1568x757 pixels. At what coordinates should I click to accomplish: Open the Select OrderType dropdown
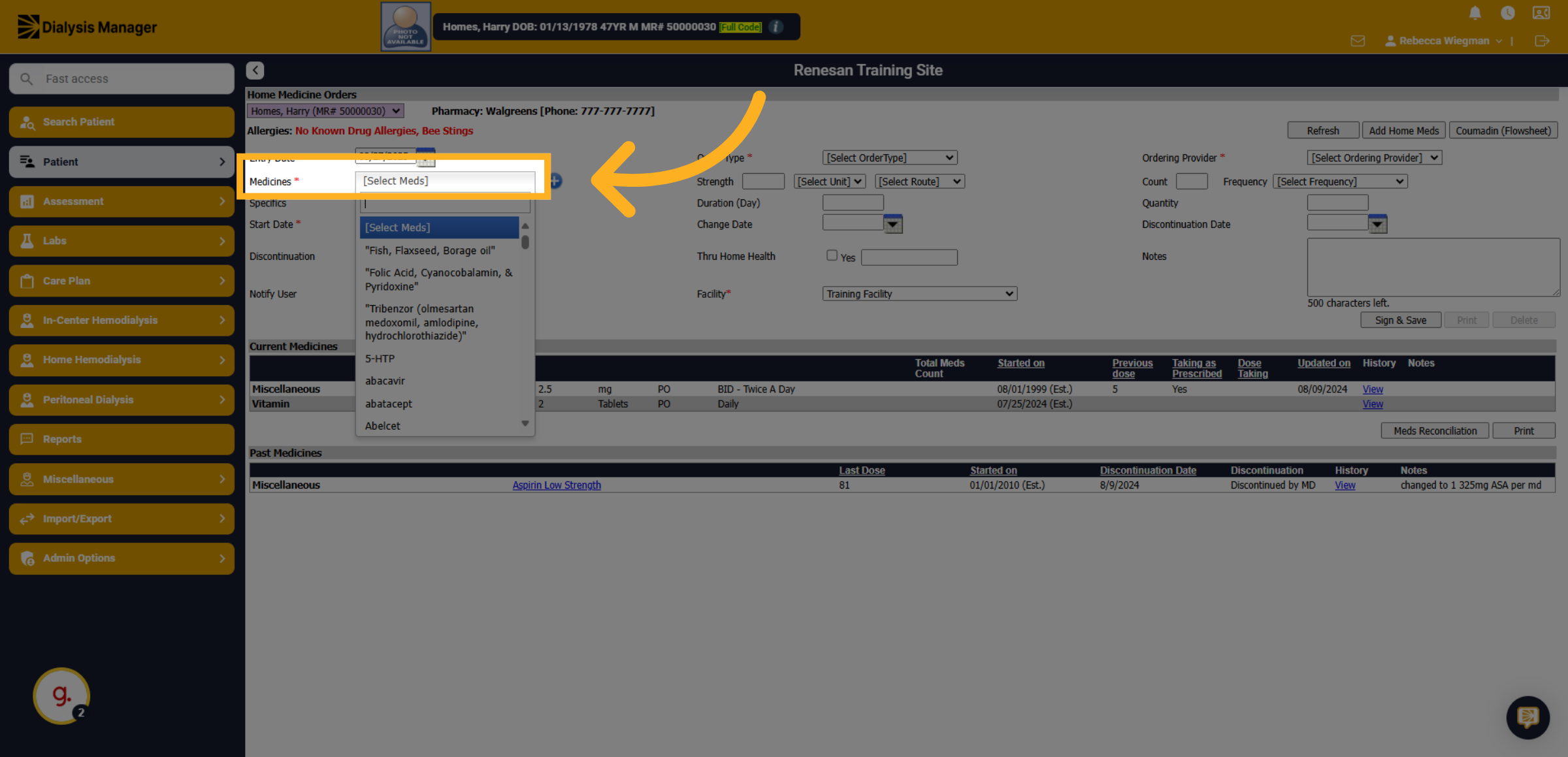click(890, 157)
